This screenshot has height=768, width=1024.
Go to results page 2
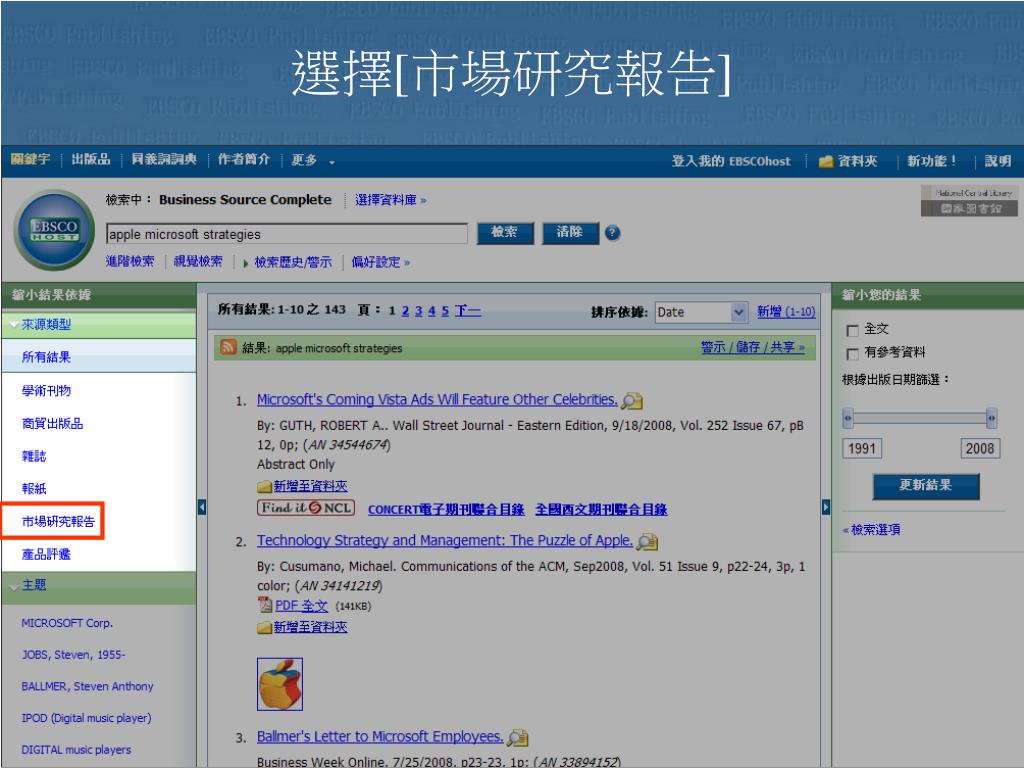(x=405, y=311)
